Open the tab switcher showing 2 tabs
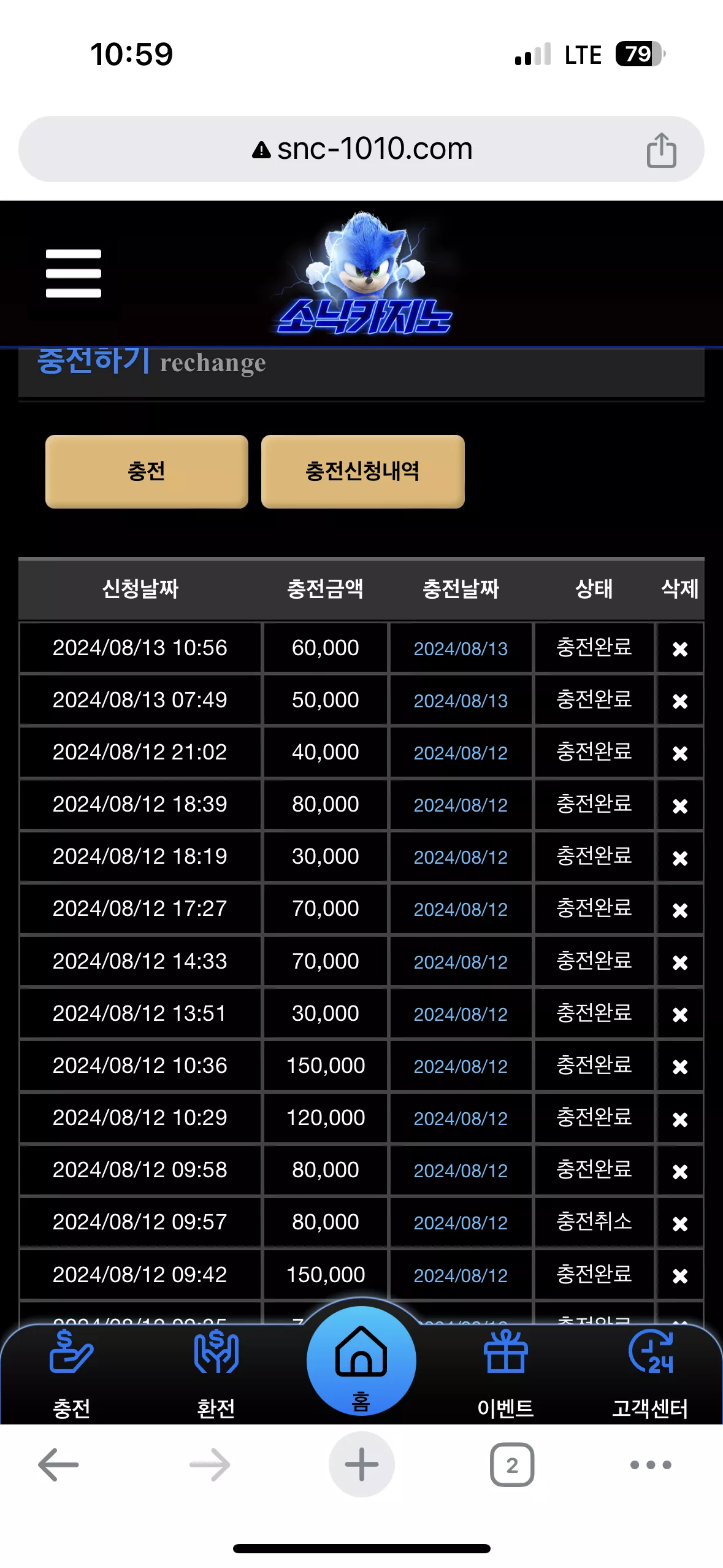 point(512,1465)
